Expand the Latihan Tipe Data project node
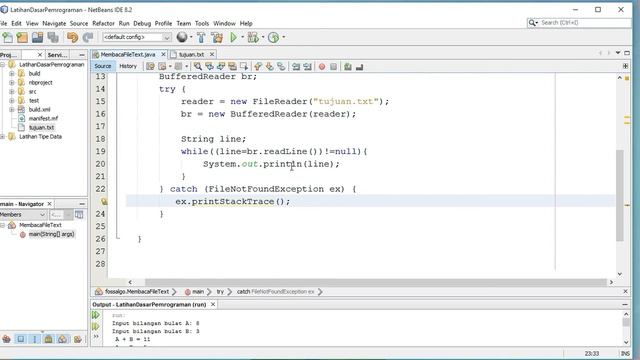The image size is (640, 360). click(2, 136)
